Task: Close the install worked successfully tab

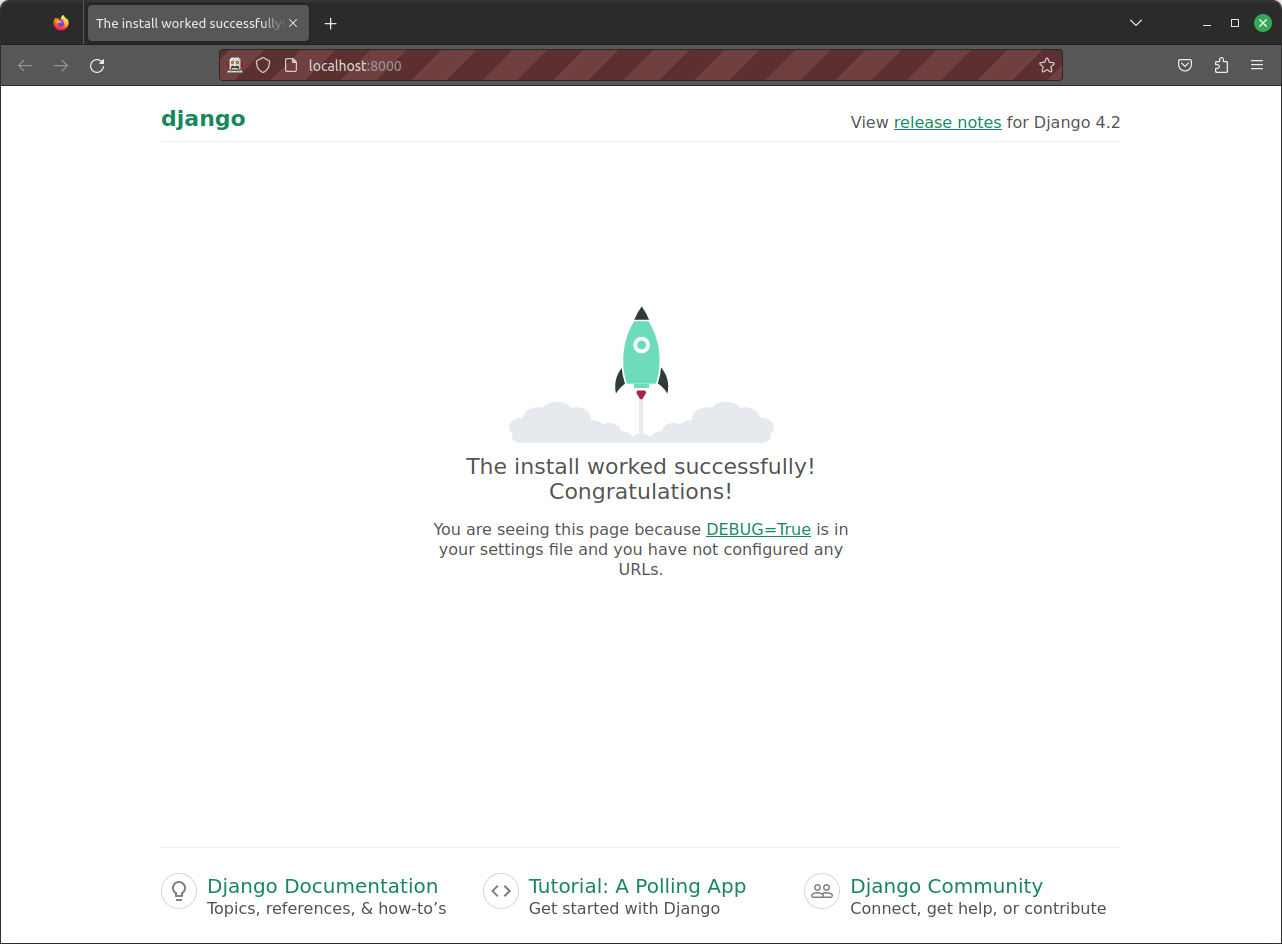Action: [x=293, y=23]
